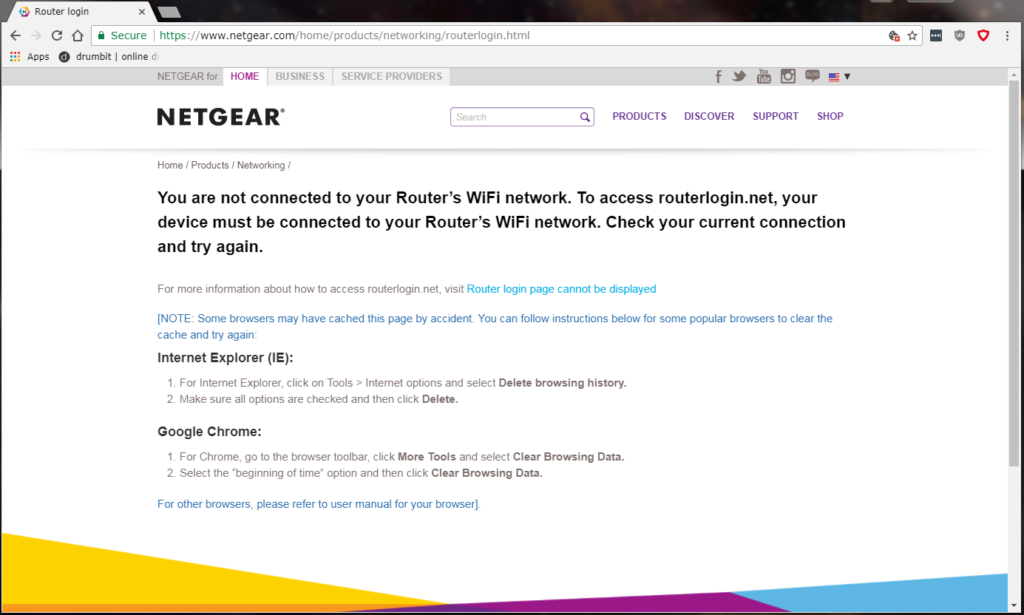The height and width of the screenshot is (615, 1024).
Task: Click inside the NETGEAR search field
Action: point(514,117)
